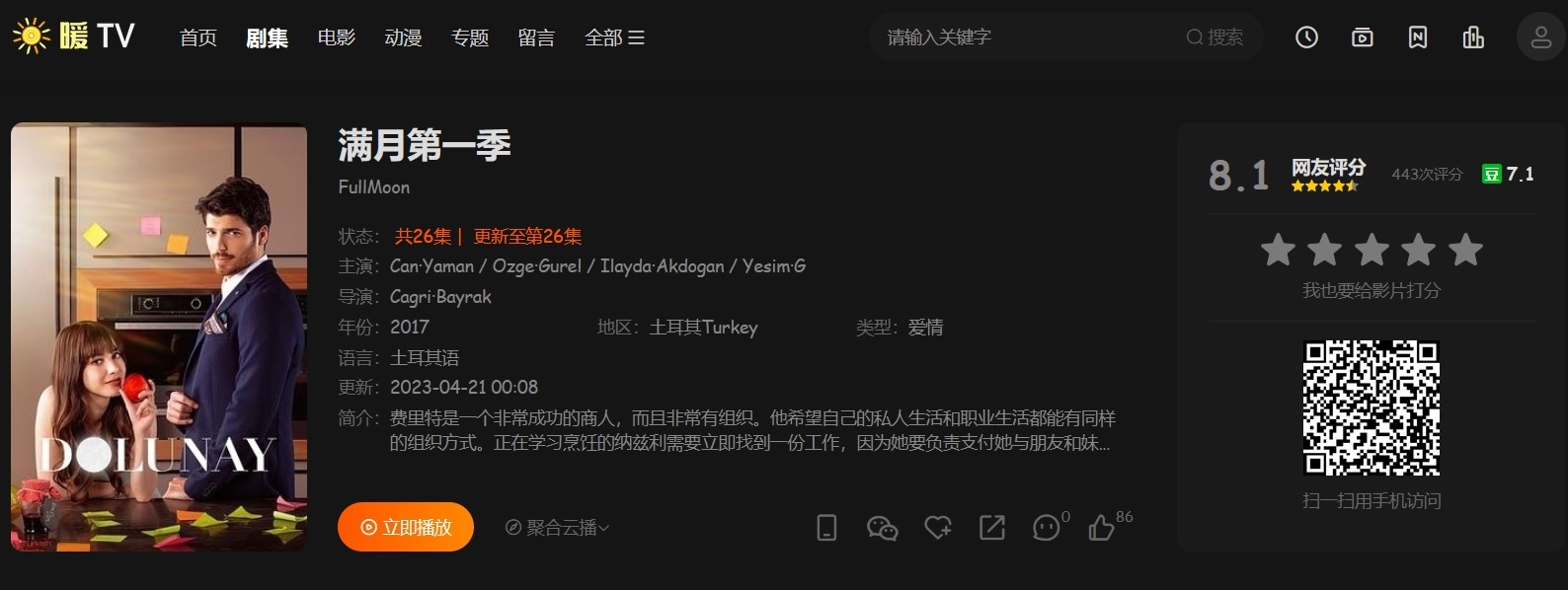Expand the 聚合云播 source dropdown

[557, 528]
